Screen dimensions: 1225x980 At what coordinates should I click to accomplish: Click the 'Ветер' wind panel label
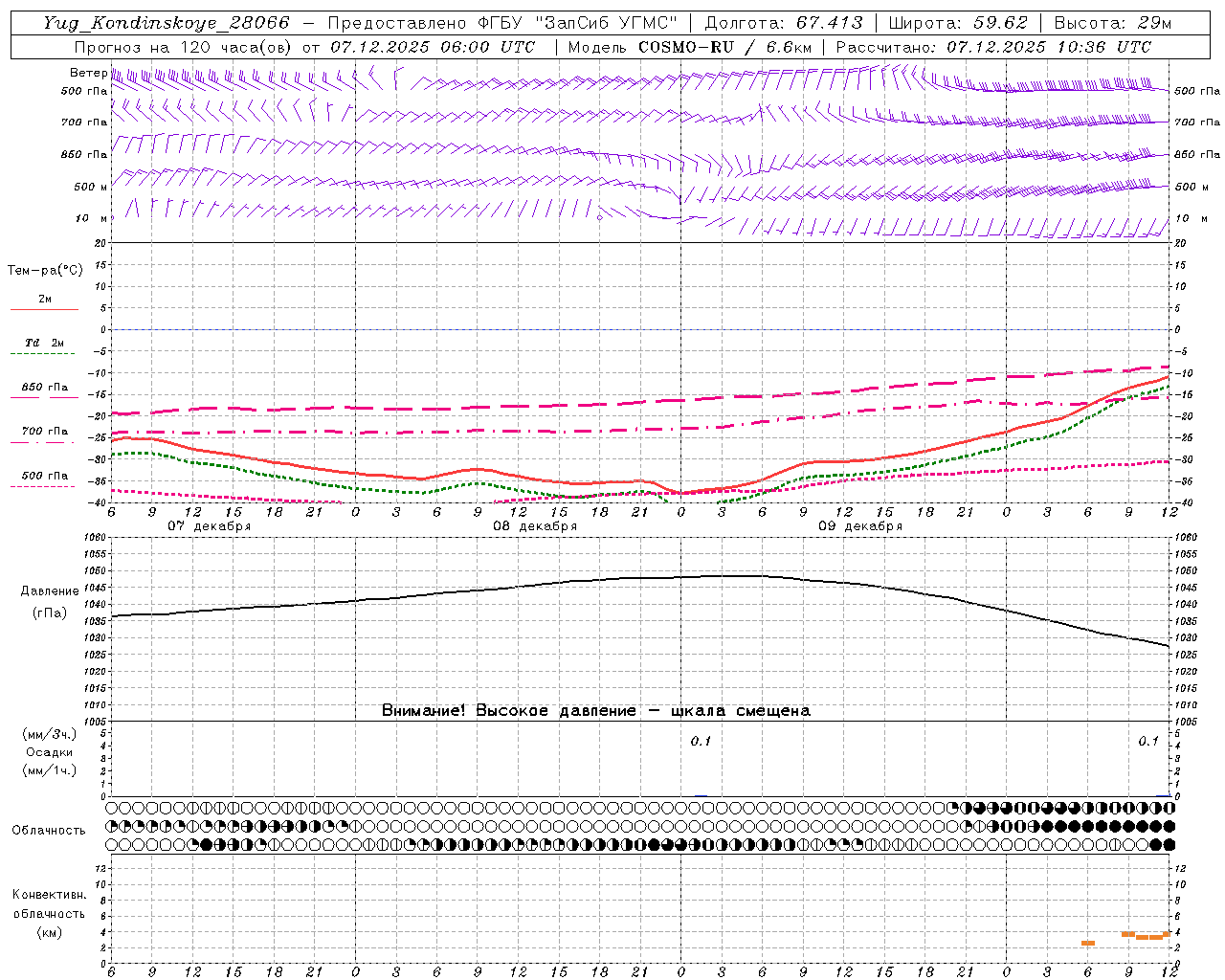[x=89, y=73]
